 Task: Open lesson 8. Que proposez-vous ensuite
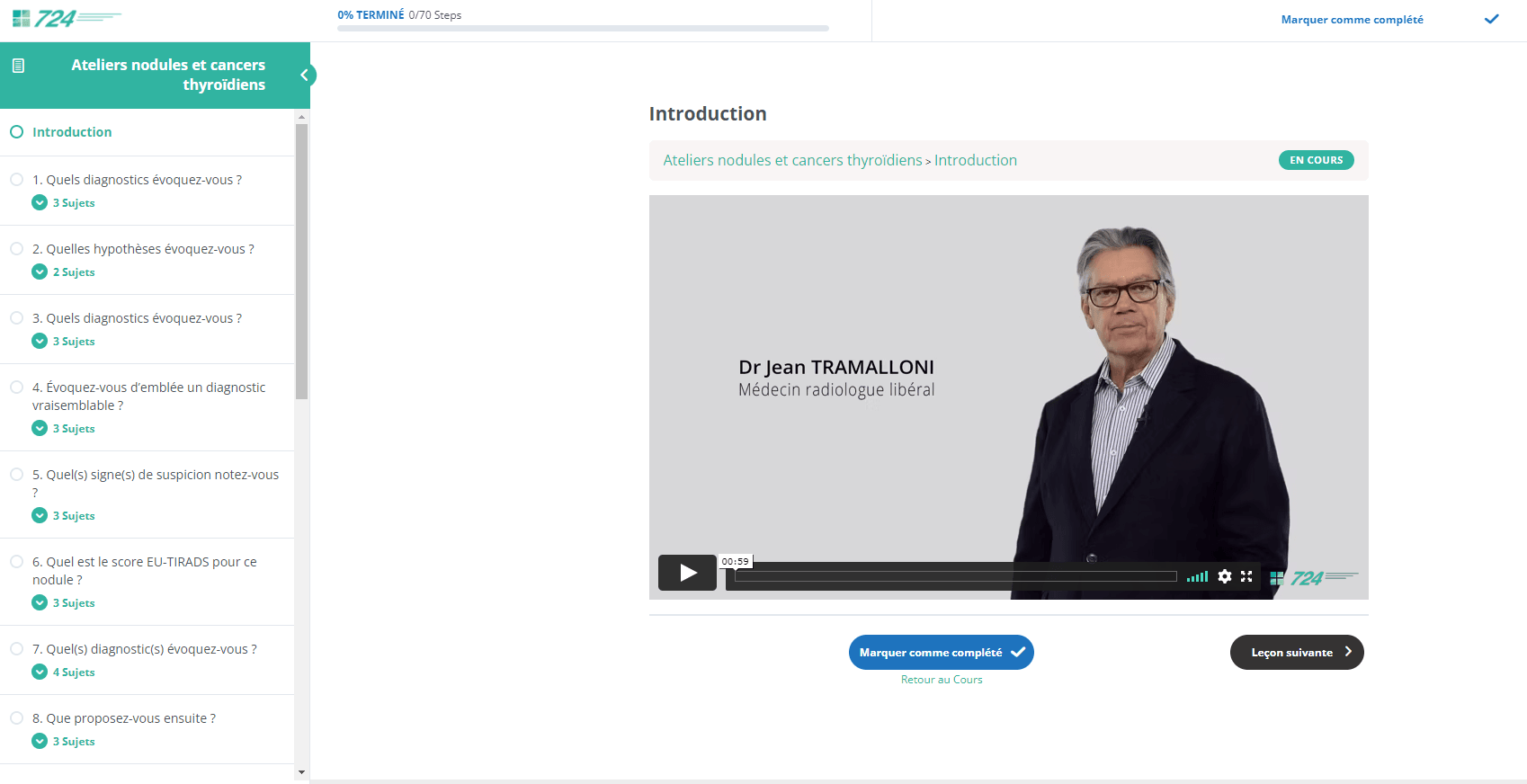pos(124,718)
